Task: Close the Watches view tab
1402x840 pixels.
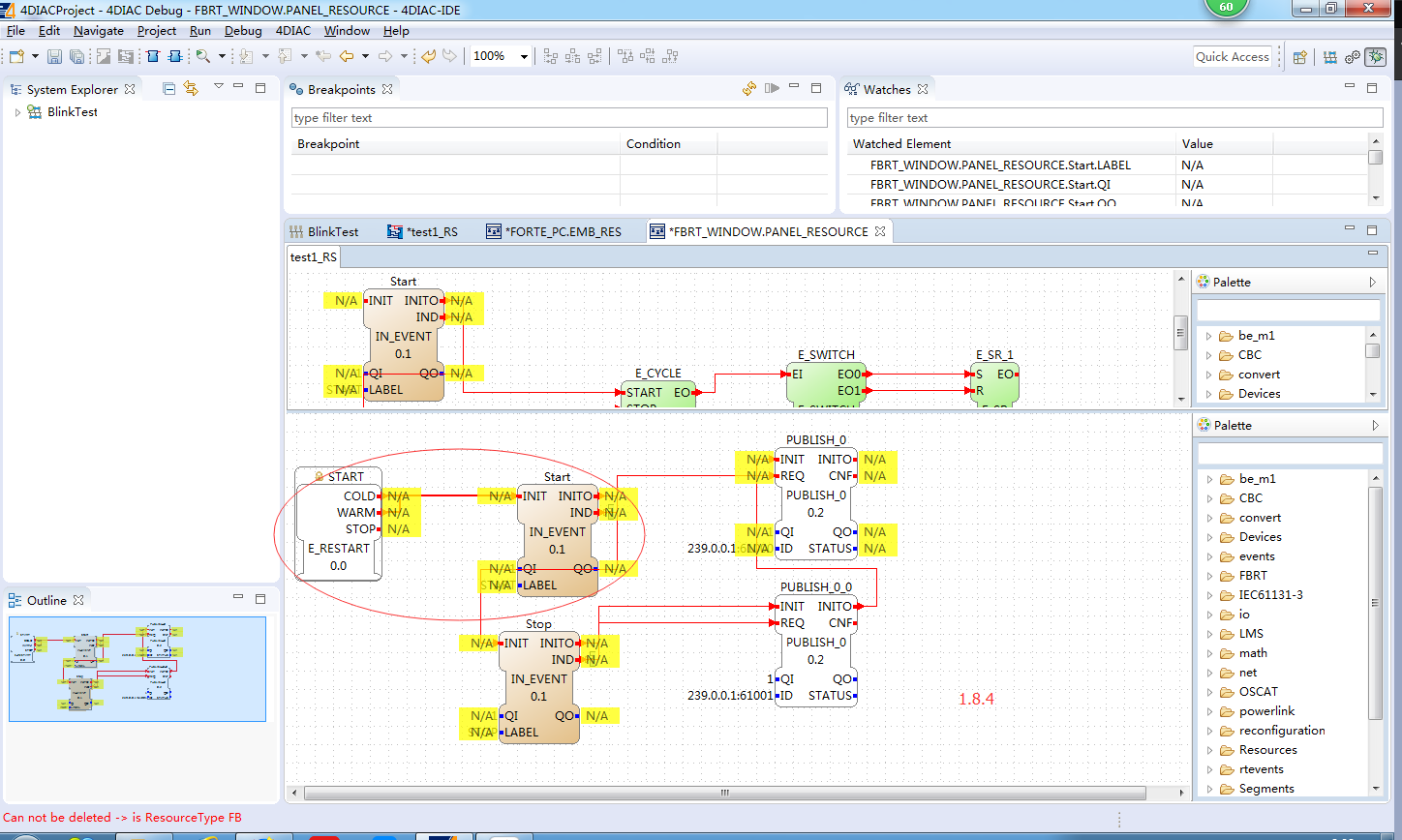Action: coord(923,89)
